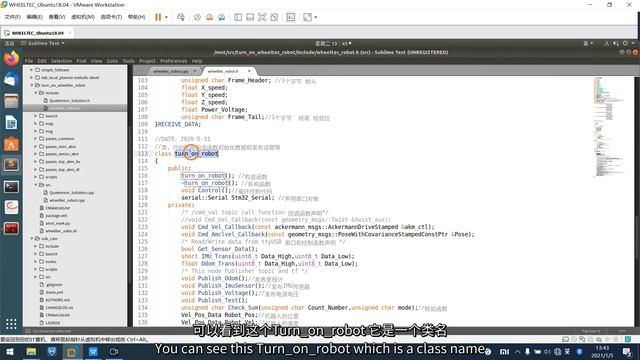Open the VMware 帮助(H) menu
Image resolution: width=640 pixels, height=360 pixels.
(x=136, y=17)
